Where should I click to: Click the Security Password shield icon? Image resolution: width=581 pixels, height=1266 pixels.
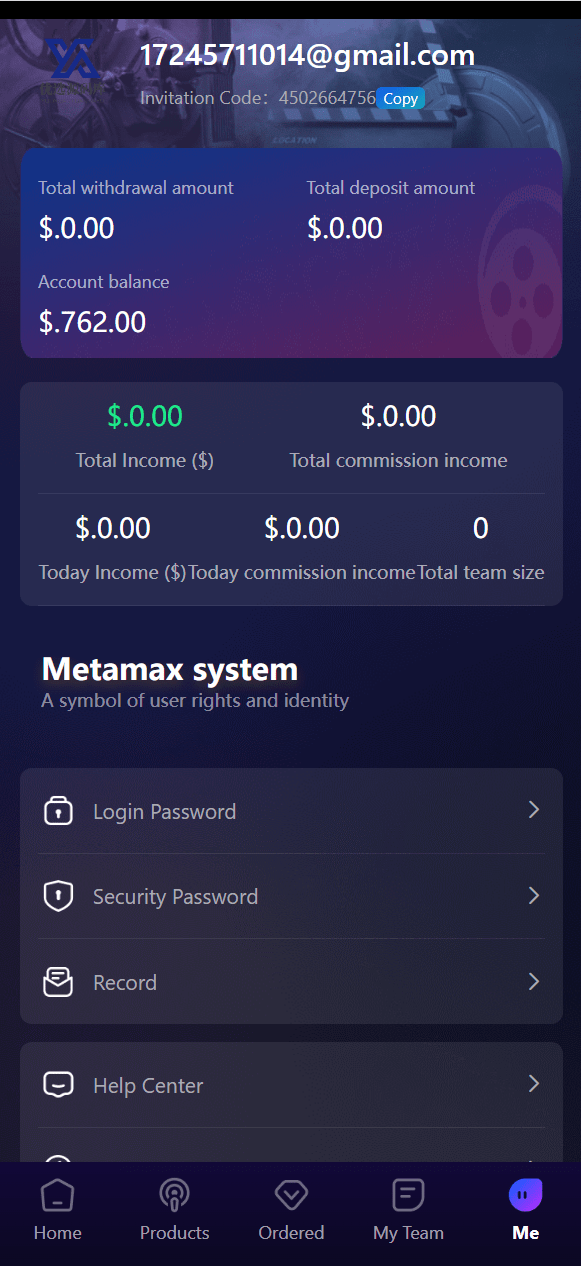tap(58, 896)
